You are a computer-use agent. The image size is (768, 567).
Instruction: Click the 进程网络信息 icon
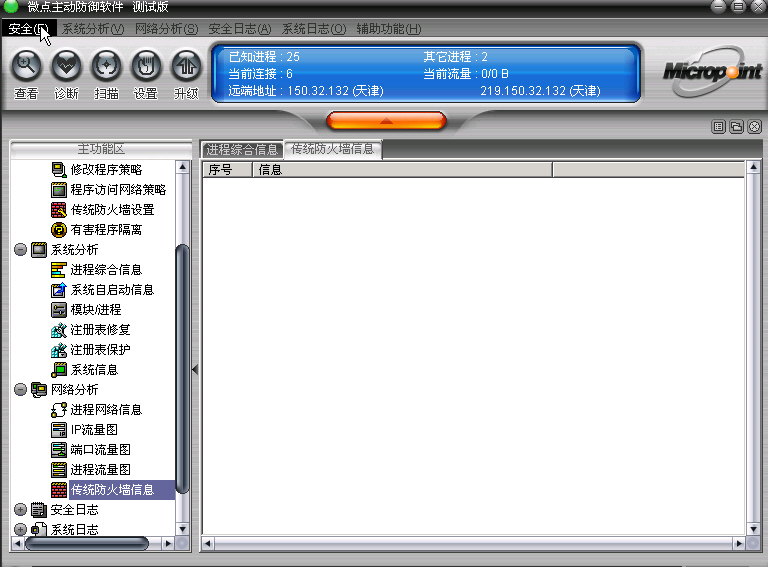pyautogui.click(x=59, y=410)
